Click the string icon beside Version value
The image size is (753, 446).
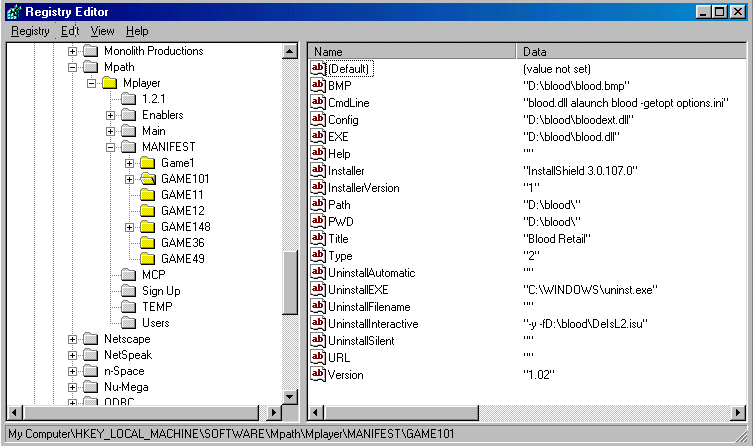318,374
